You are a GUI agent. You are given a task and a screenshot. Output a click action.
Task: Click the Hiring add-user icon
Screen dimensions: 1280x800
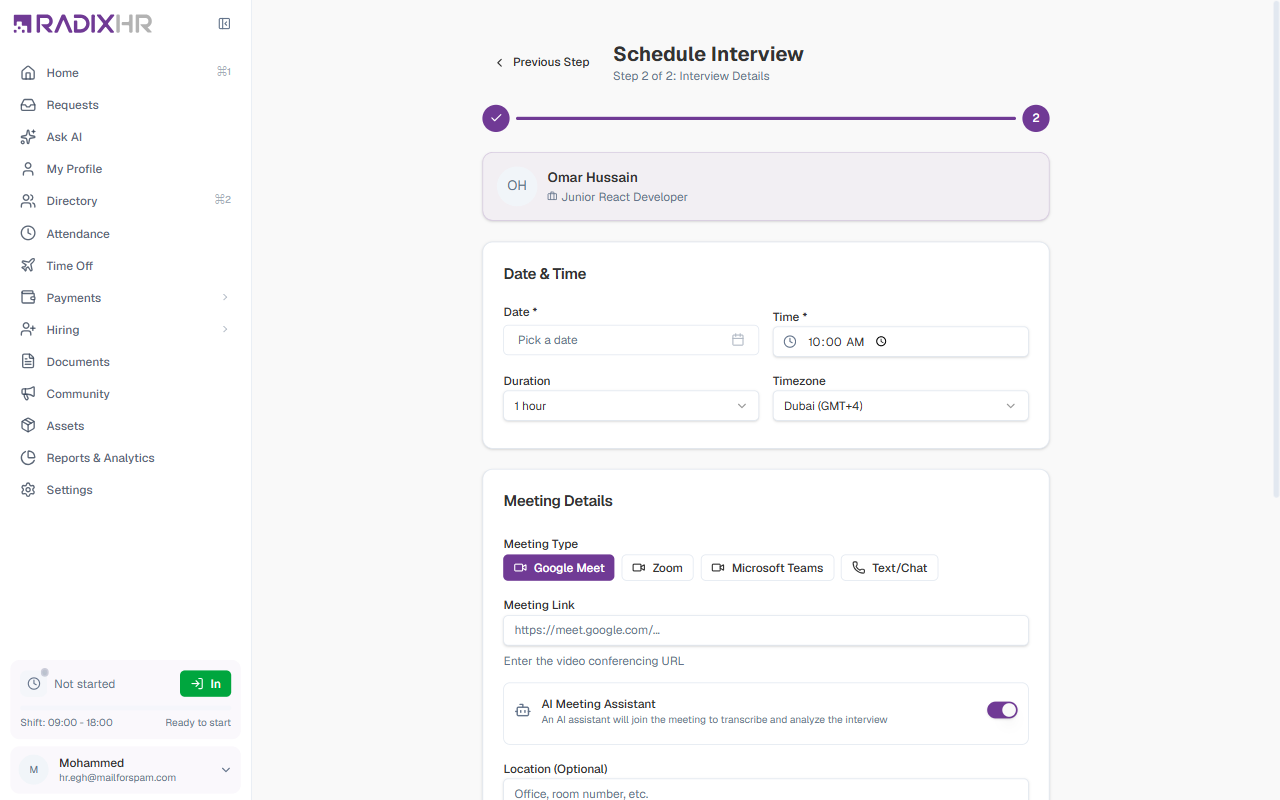(28, 330)
